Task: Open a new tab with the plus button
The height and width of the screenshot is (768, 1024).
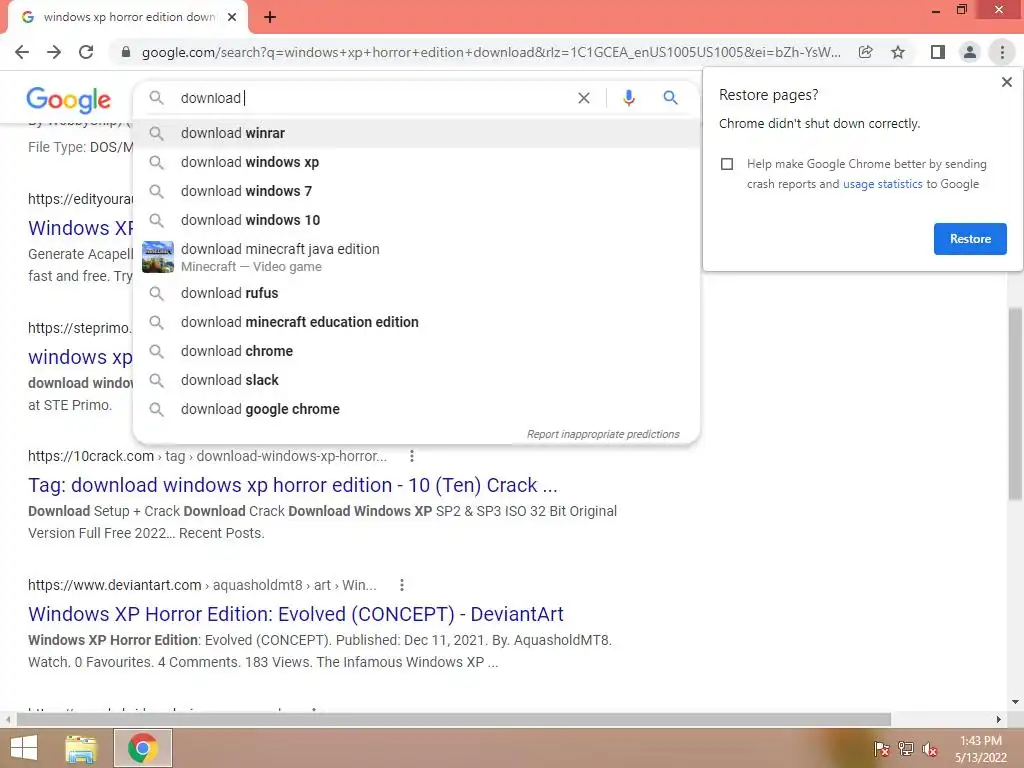Action: [270, 17]
